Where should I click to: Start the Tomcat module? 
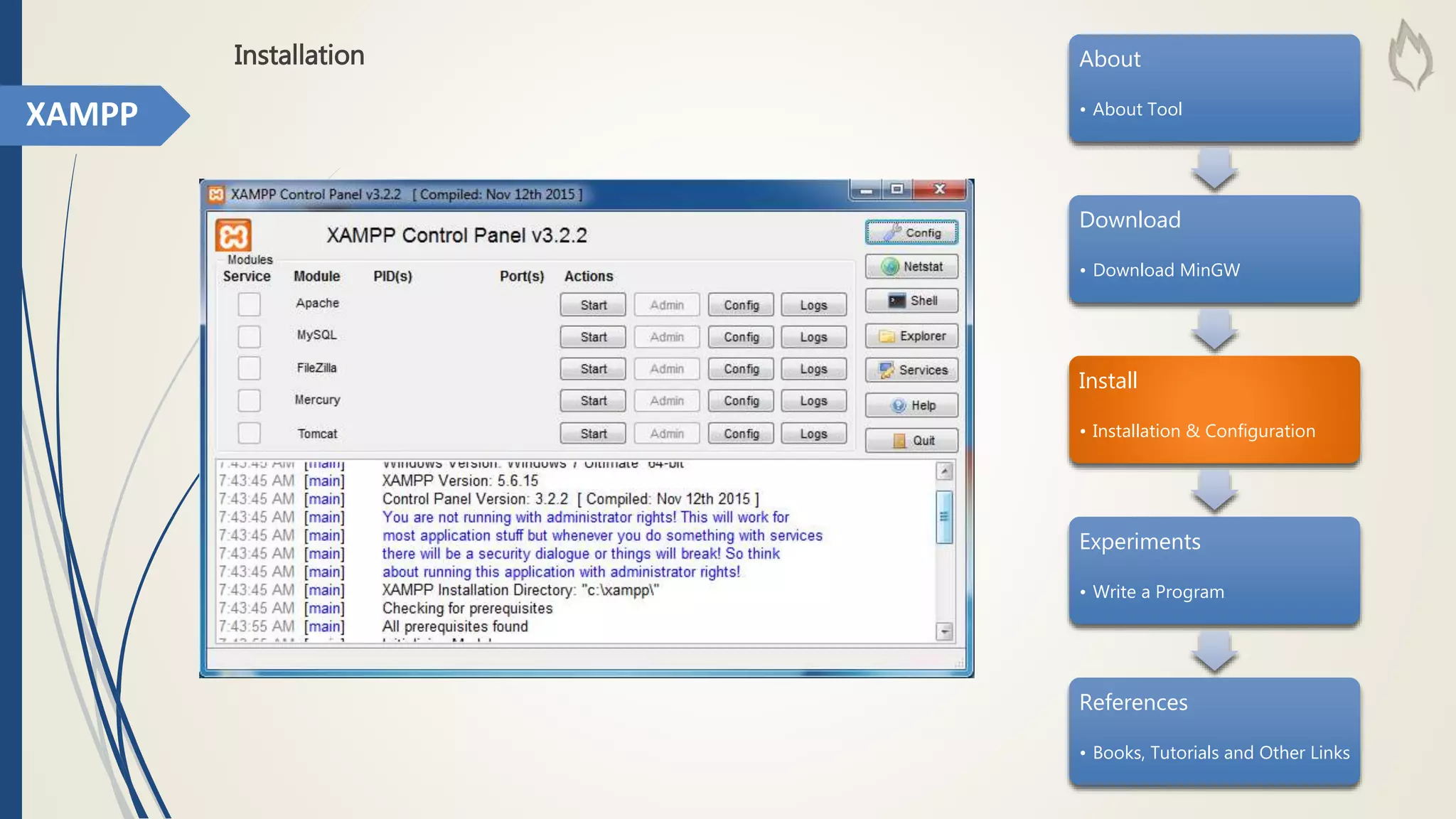593,434
